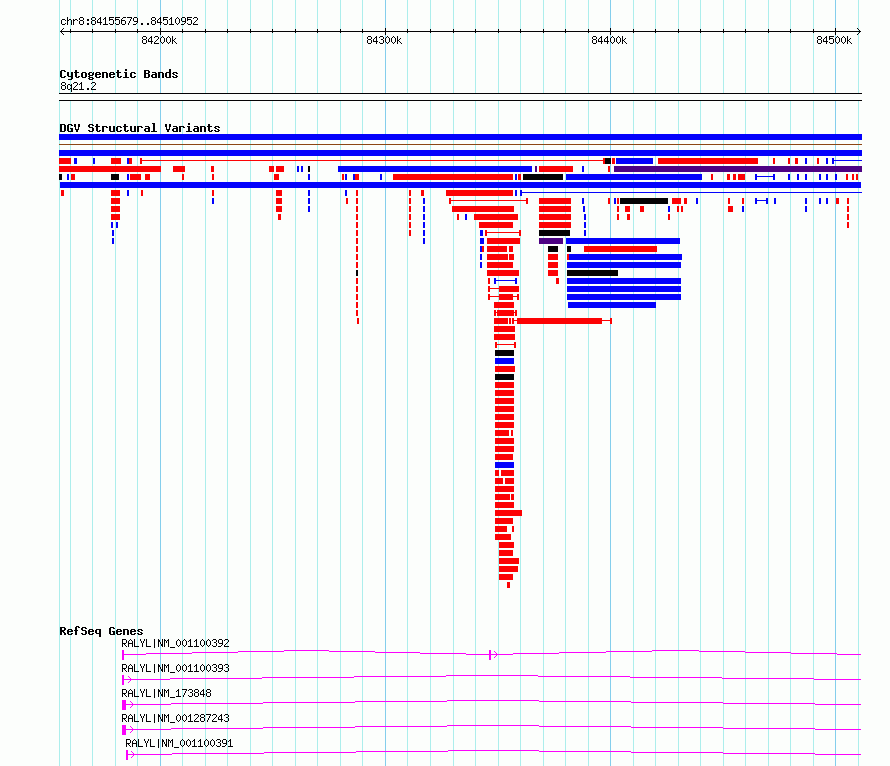Screen dimensions: 890x766
Task: Click the 8q21.2 cytogenetic band bar
Action: [460, 97]
